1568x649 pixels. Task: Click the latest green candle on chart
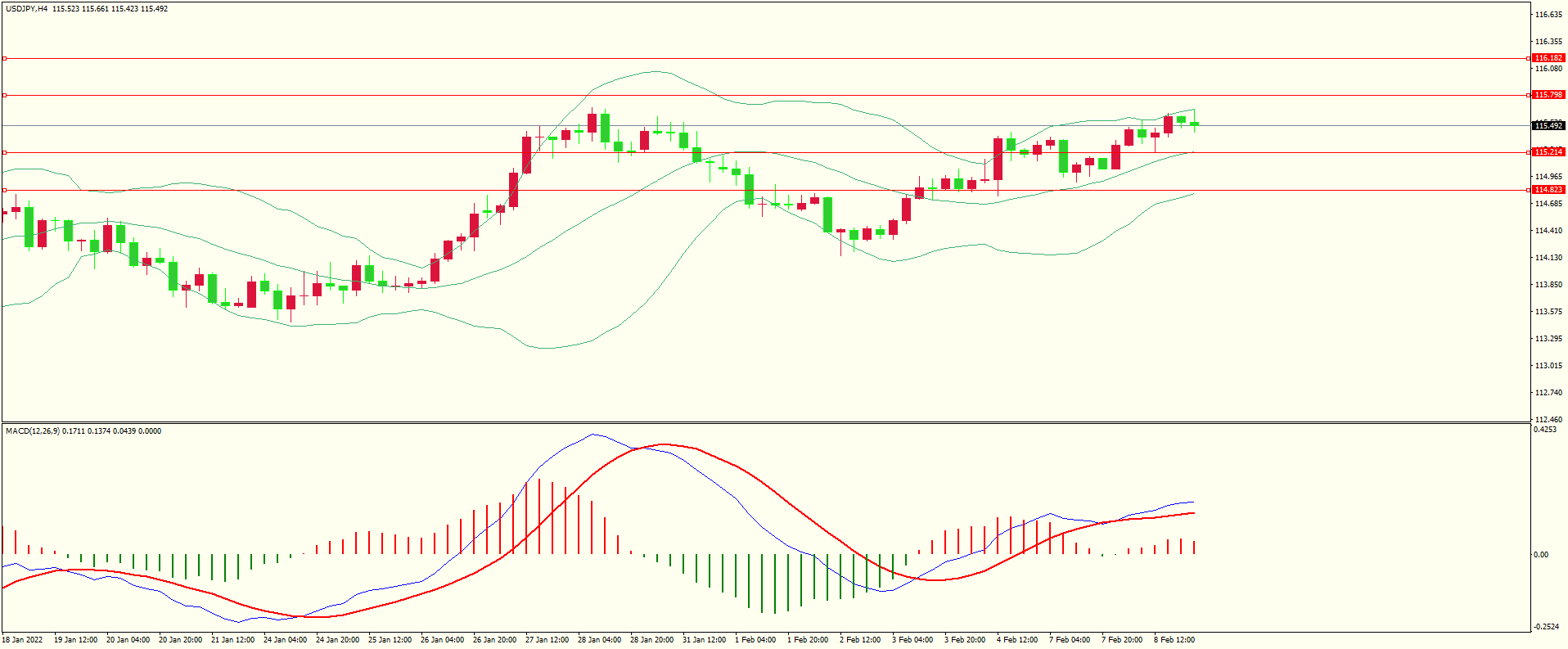(1195, 124)
